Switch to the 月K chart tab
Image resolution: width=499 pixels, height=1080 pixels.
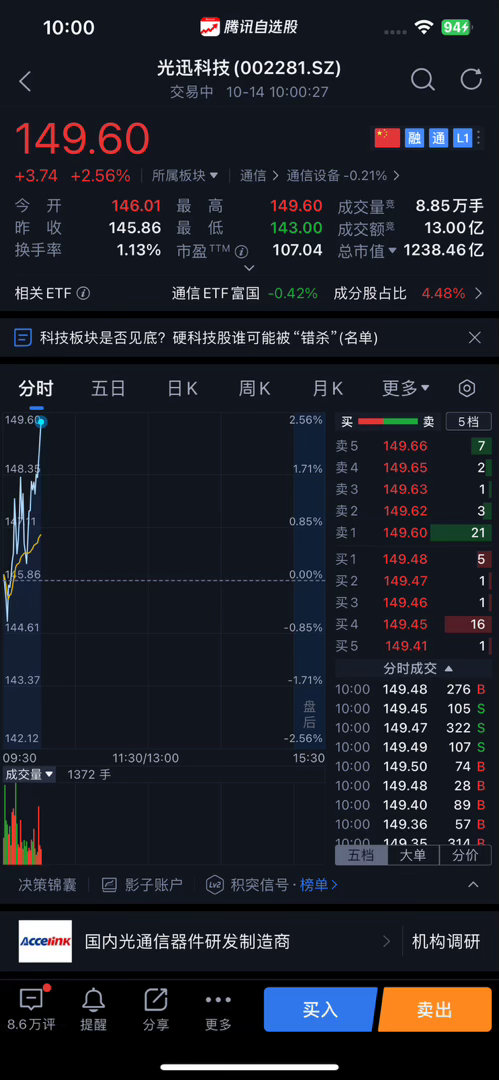[x=327, y=388]
